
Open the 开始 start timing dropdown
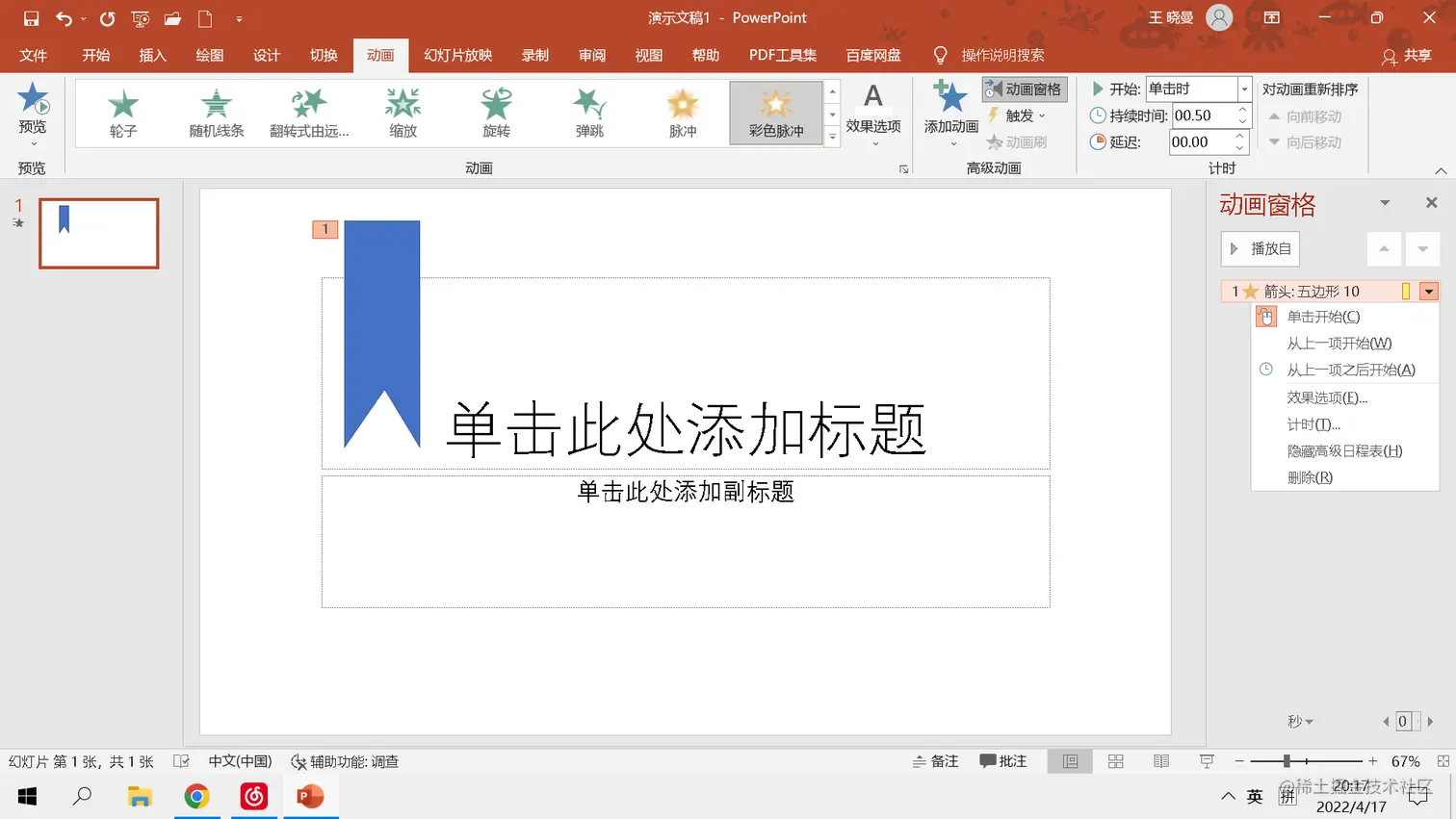coord(1244,89)
